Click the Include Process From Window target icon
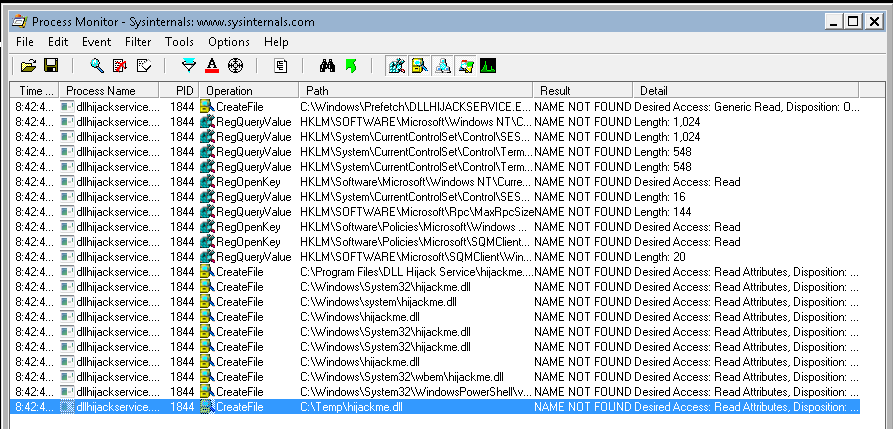This screenshot has width=893, height=429. pos(235,66)
